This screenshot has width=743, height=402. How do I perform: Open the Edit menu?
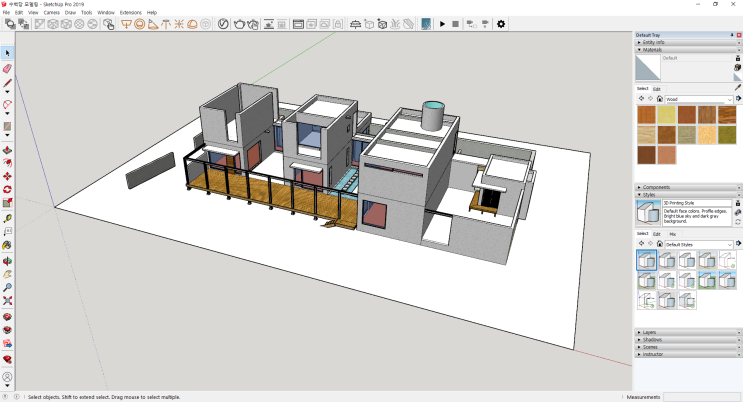[19, 12]
